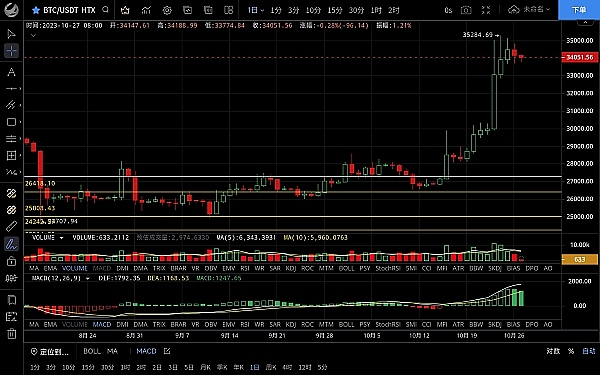Select the crosshair cursor tool
This screenshot has height=375, width=600.
(x=11, y=51)
